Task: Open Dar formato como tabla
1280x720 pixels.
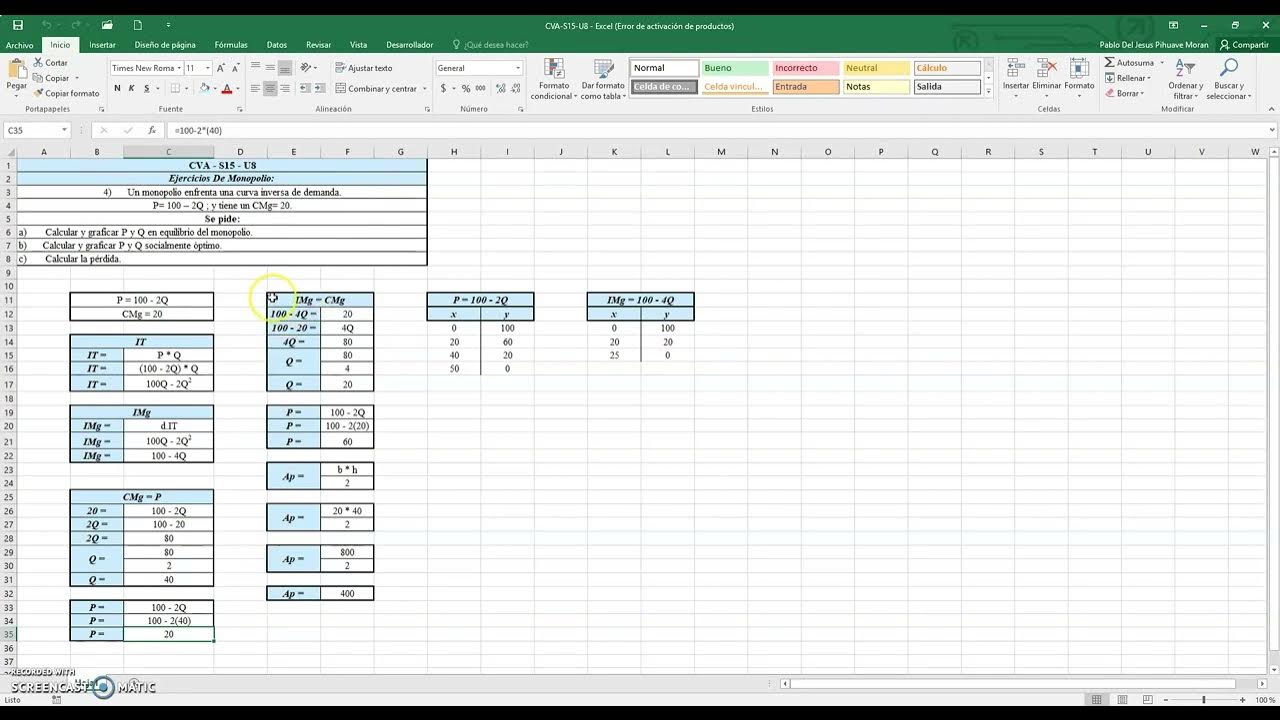Action: coord(603,79)
